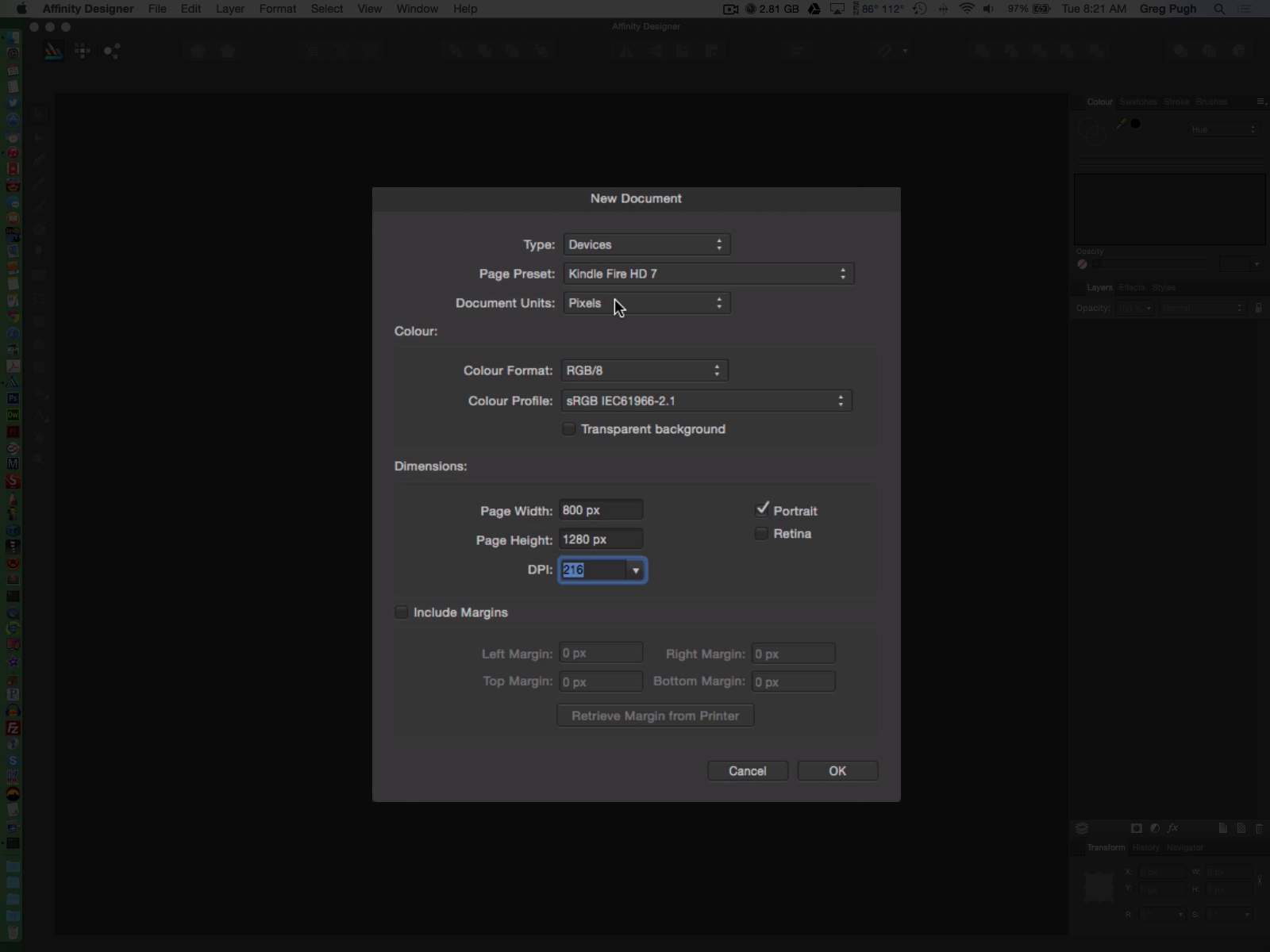Enable Transparent background checkbox

coord(569,429)
